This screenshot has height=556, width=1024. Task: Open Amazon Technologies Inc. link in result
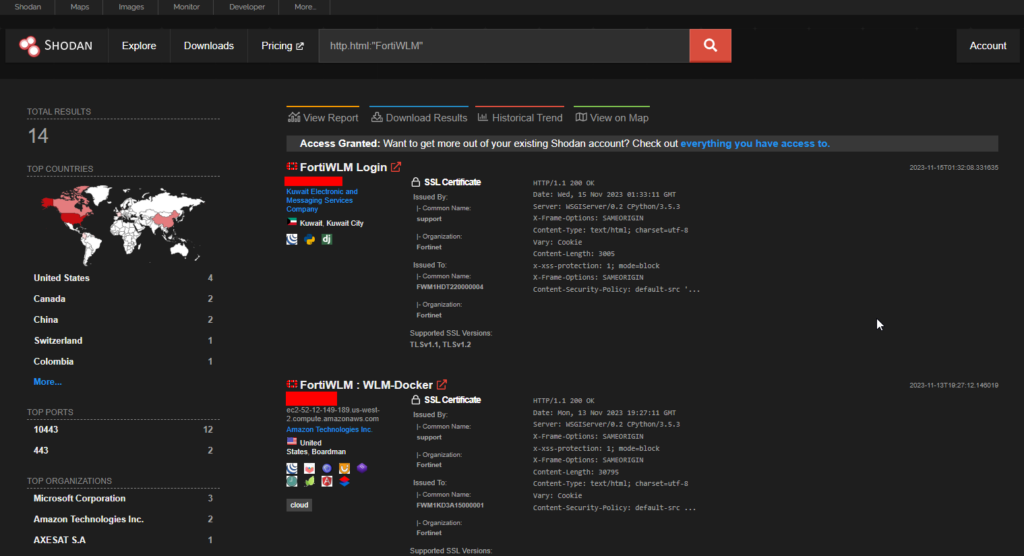coord(329,429)
